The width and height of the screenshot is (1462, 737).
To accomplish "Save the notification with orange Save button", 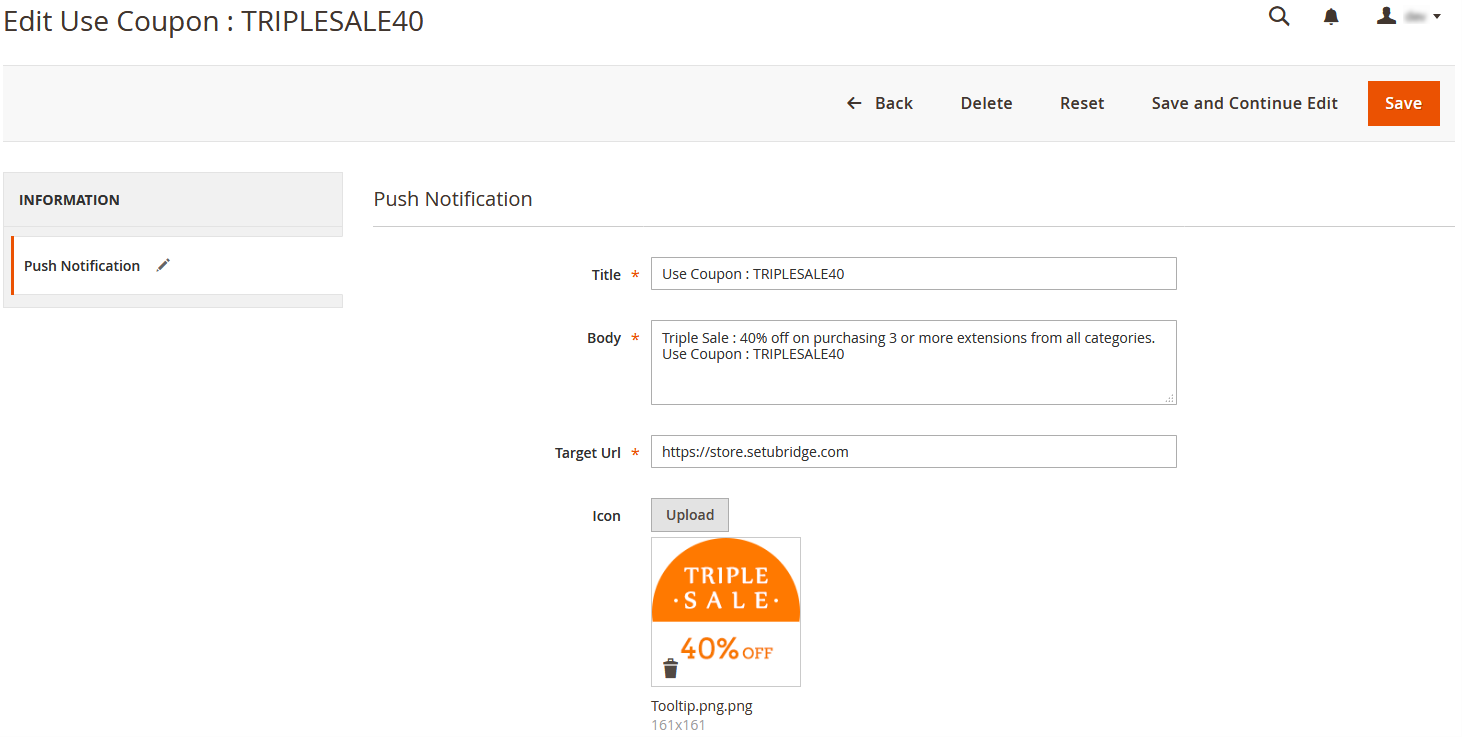I will click(x=1403, y=103).
